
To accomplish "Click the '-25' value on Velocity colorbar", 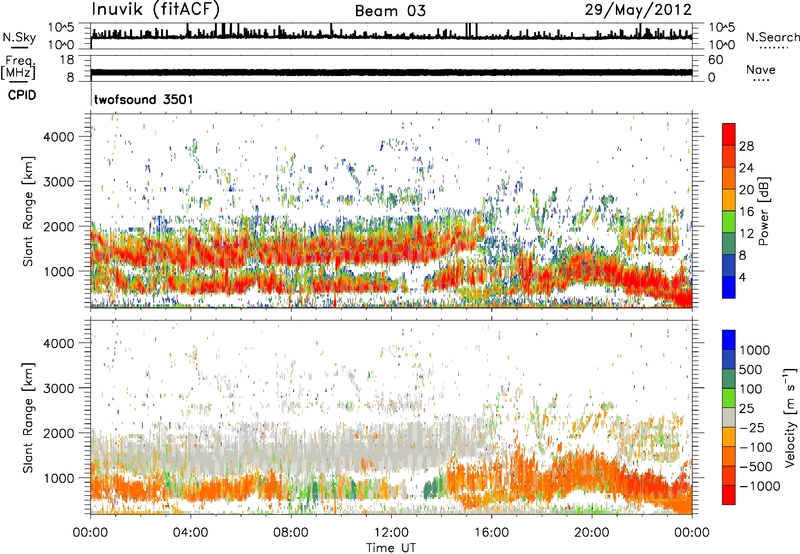I will (752, 427).
